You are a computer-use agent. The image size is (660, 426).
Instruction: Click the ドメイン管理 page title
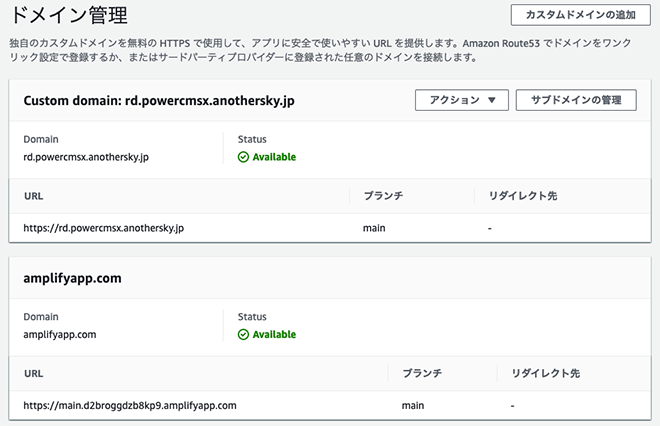(69, 16)
